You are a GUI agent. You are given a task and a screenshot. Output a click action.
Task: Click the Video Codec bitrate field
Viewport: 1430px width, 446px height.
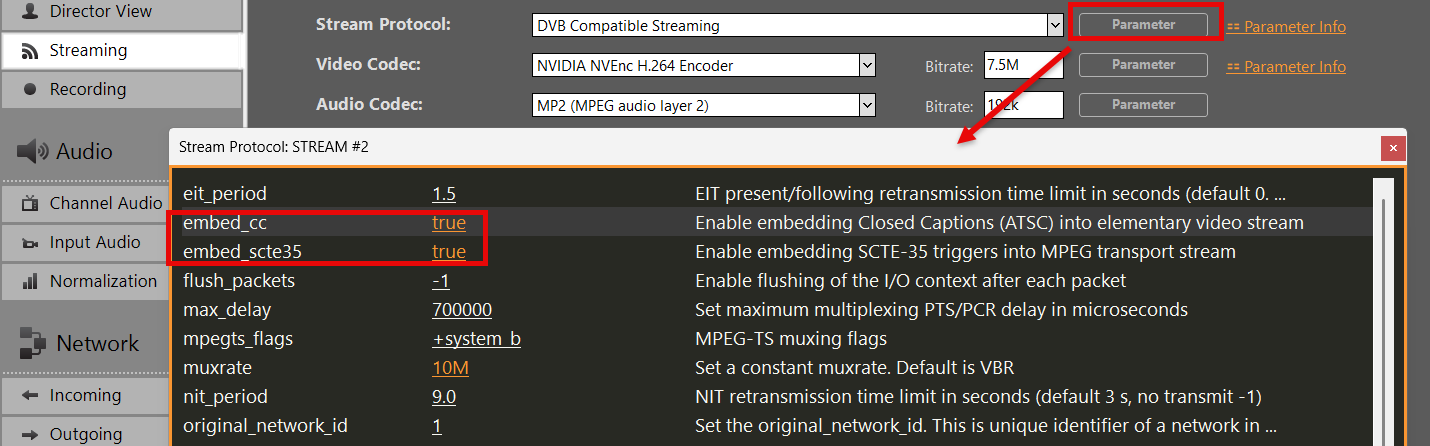tap(1022, 66)
